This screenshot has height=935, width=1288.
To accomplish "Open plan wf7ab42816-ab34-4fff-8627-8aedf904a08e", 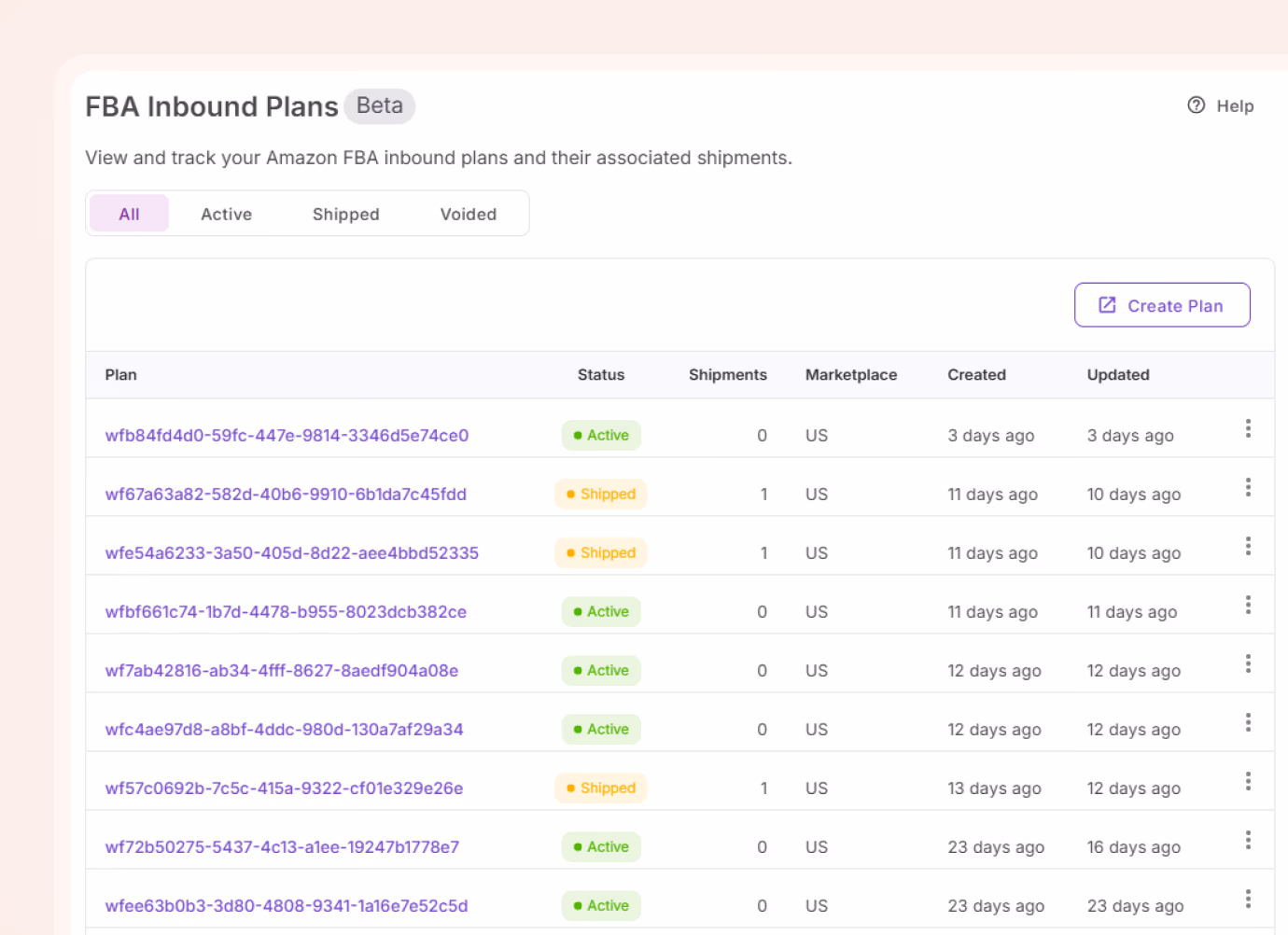I will pos(282,670).
